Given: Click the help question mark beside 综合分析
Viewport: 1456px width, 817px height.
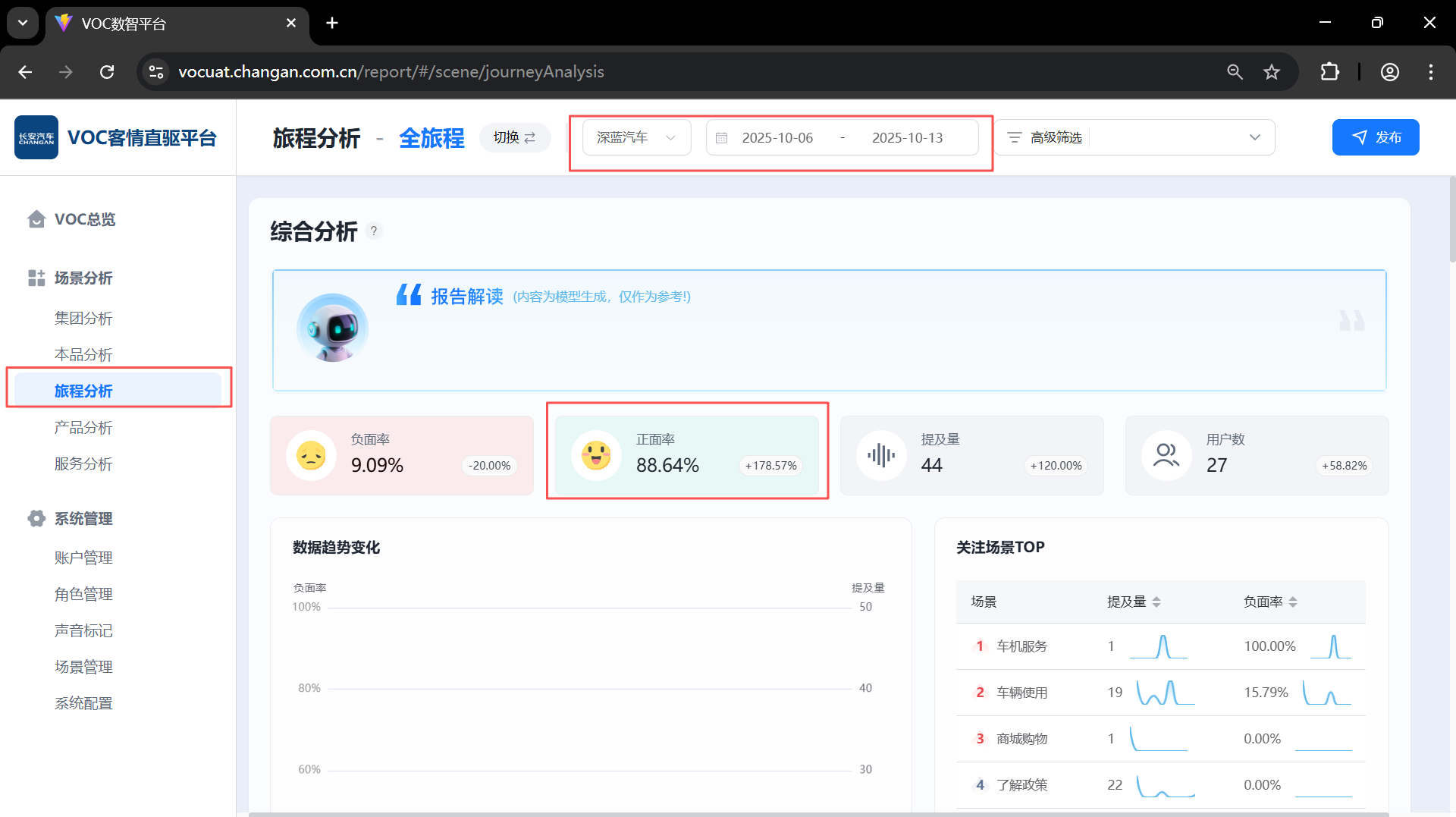Looking at the screenshot, I should pos(374,231).
